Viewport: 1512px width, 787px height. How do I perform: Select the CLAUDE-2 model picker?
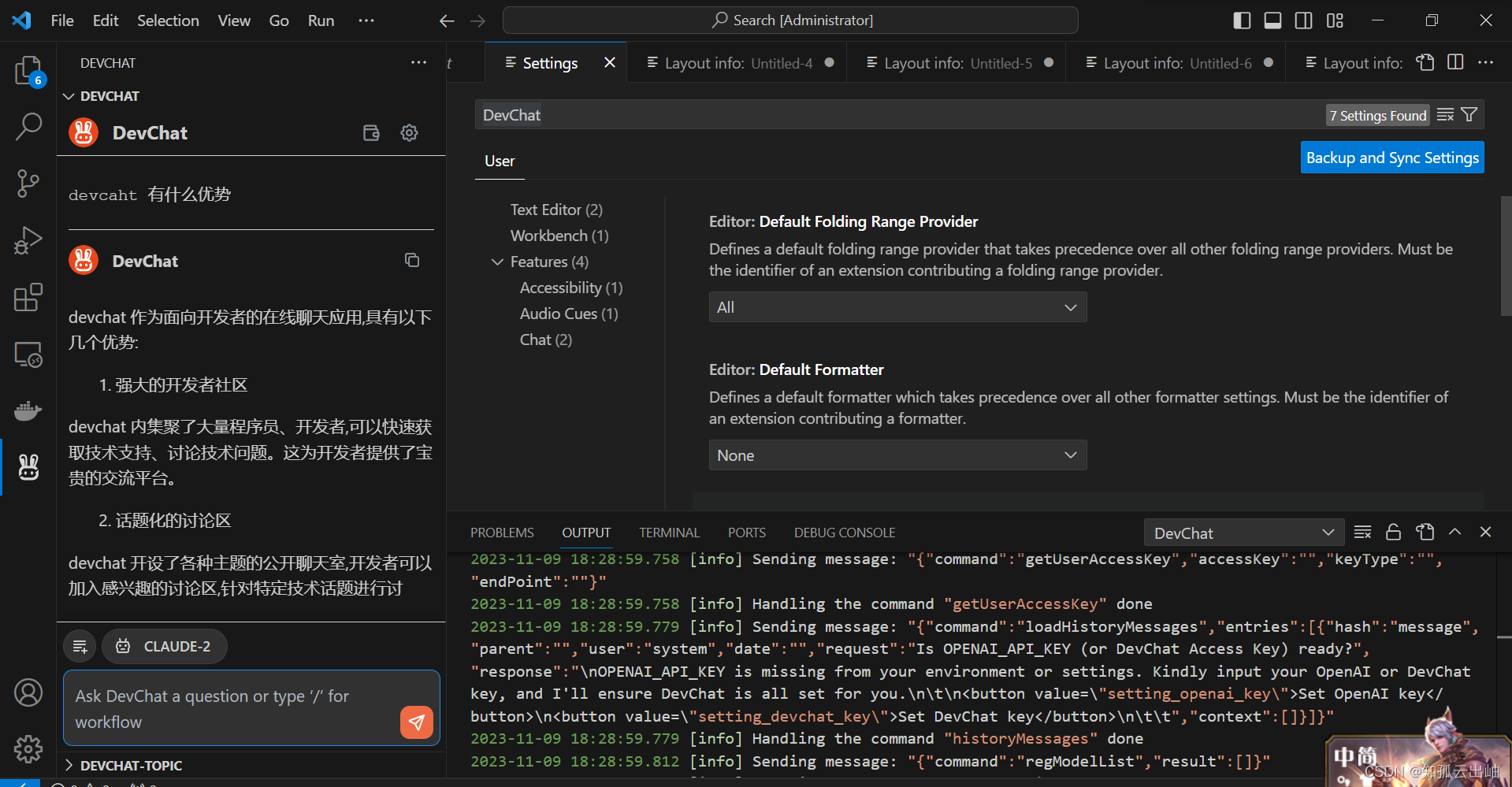(x=165, y=646)
